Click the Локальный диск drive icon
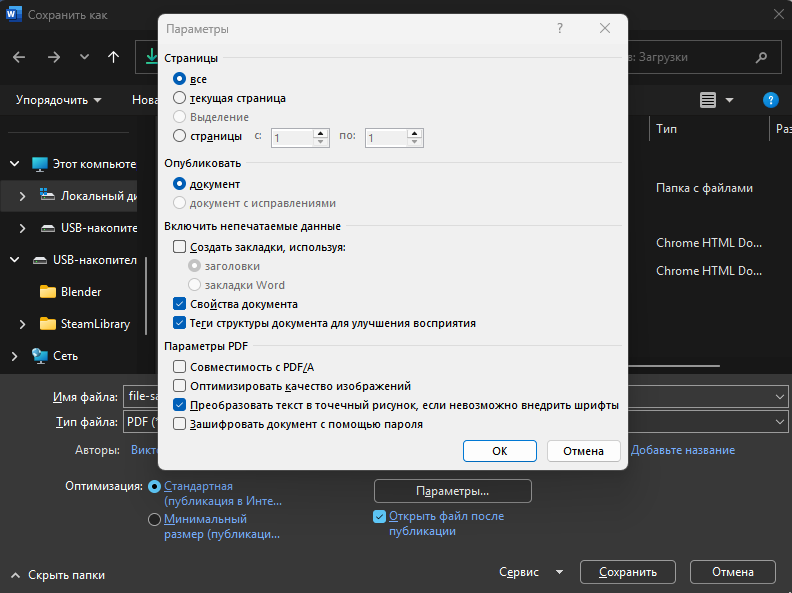The image size is (792, 593). (47, 195)
